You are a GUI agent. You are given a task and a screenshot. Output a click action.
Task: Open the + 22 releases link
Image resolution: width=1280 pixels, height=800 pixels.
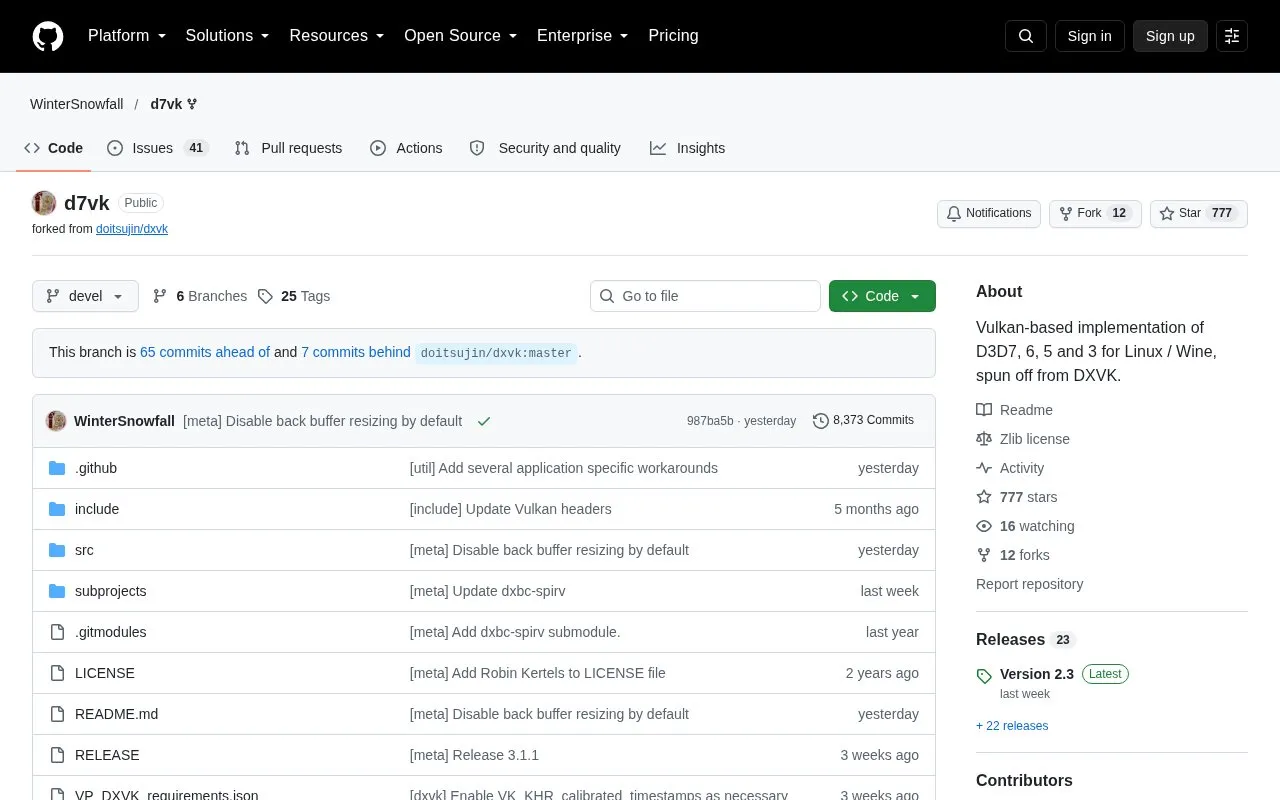coord(1012,726)
